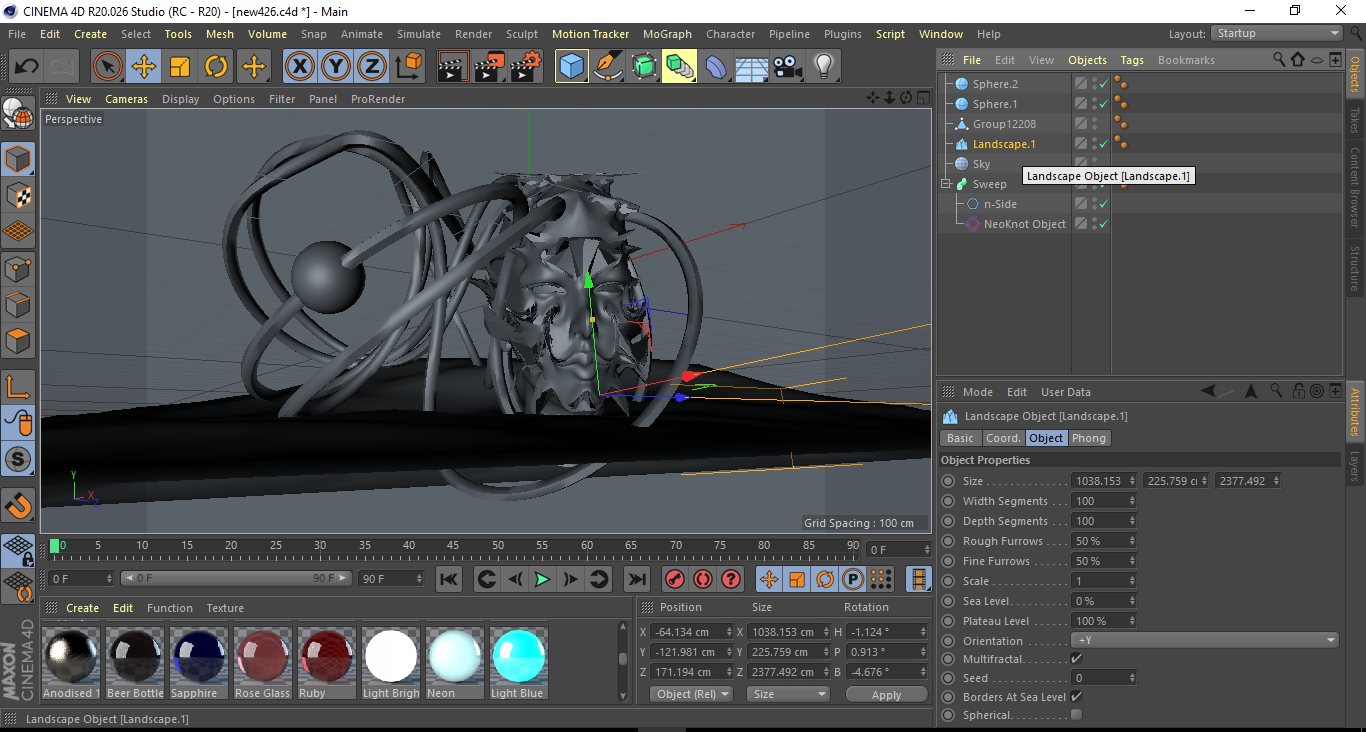Select the Sapphire material thumbnail
The height and width of the screenshot is (732, 1366).
pyautogui.click(x=199, y=657)
